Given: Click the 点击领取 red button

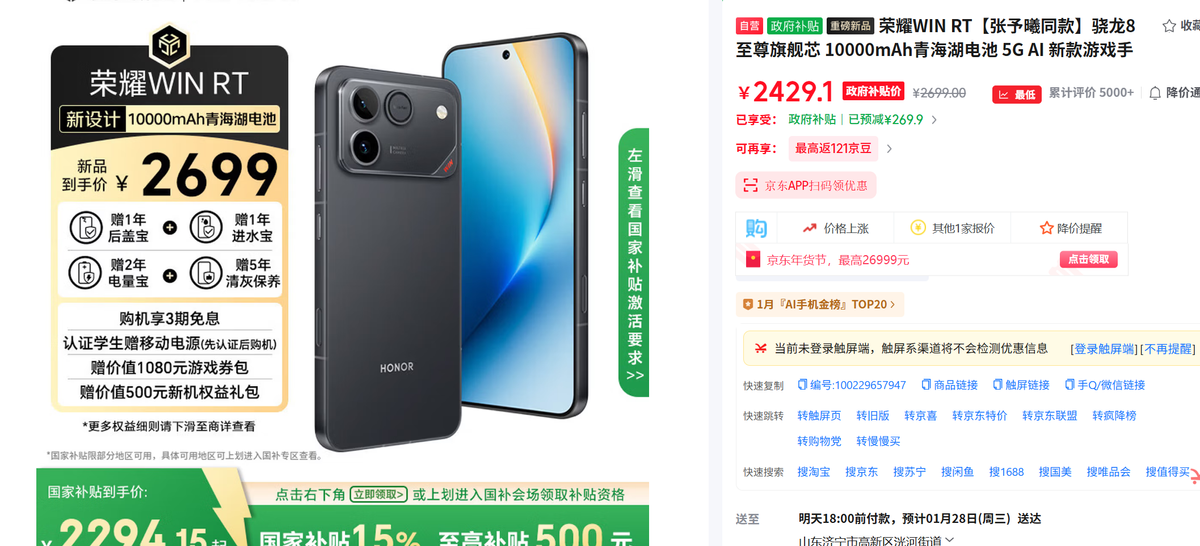Looking at the screenshot, I should pyautogui.click(x=1089, y=259).
